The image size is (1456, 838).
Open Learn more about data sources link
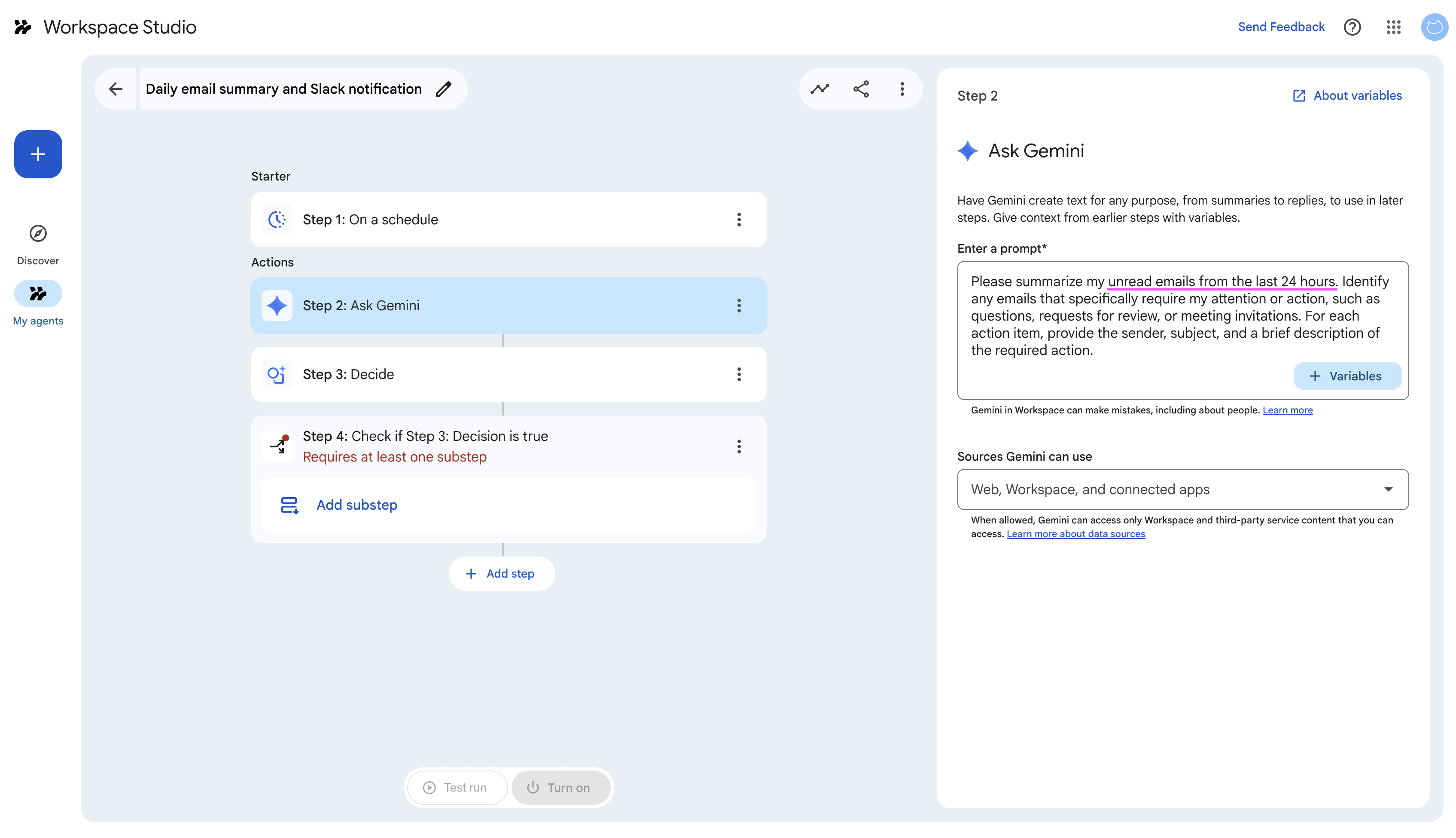coord(1075,534)
